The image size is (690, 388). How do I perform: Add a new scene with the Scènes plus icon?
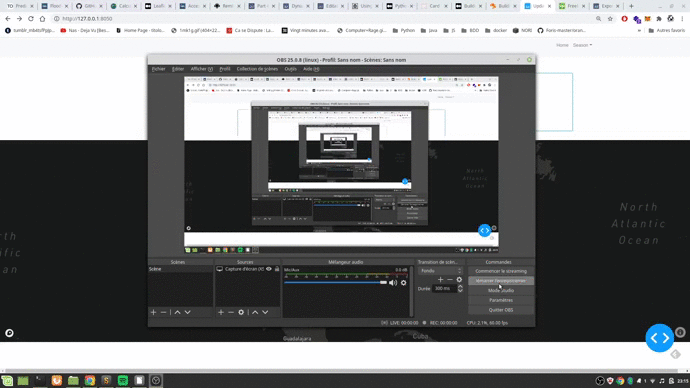click(x=153, y=312)
